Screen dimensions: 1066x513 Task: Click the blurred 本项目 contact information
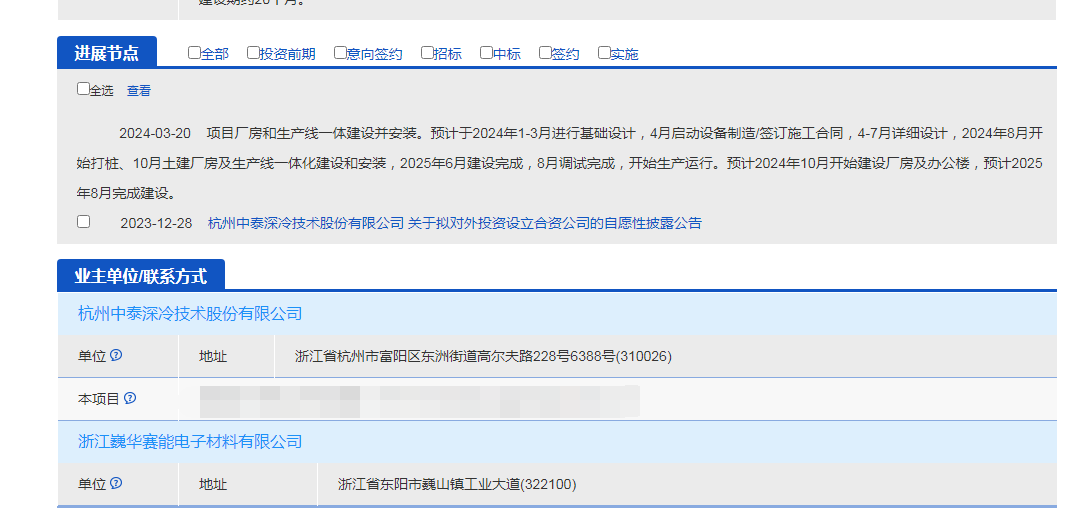(x=420, y=399)
